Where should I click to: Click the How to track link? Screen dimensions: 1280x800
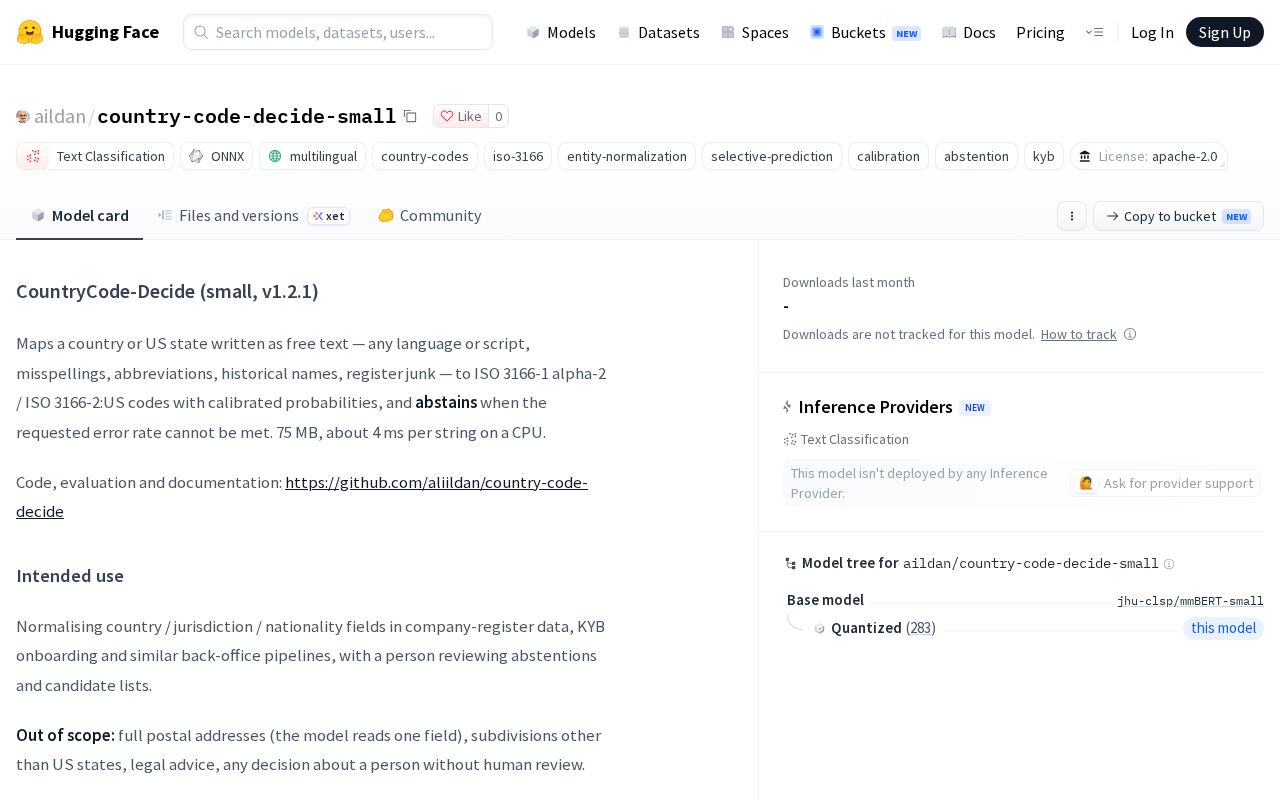(1078, 334)
